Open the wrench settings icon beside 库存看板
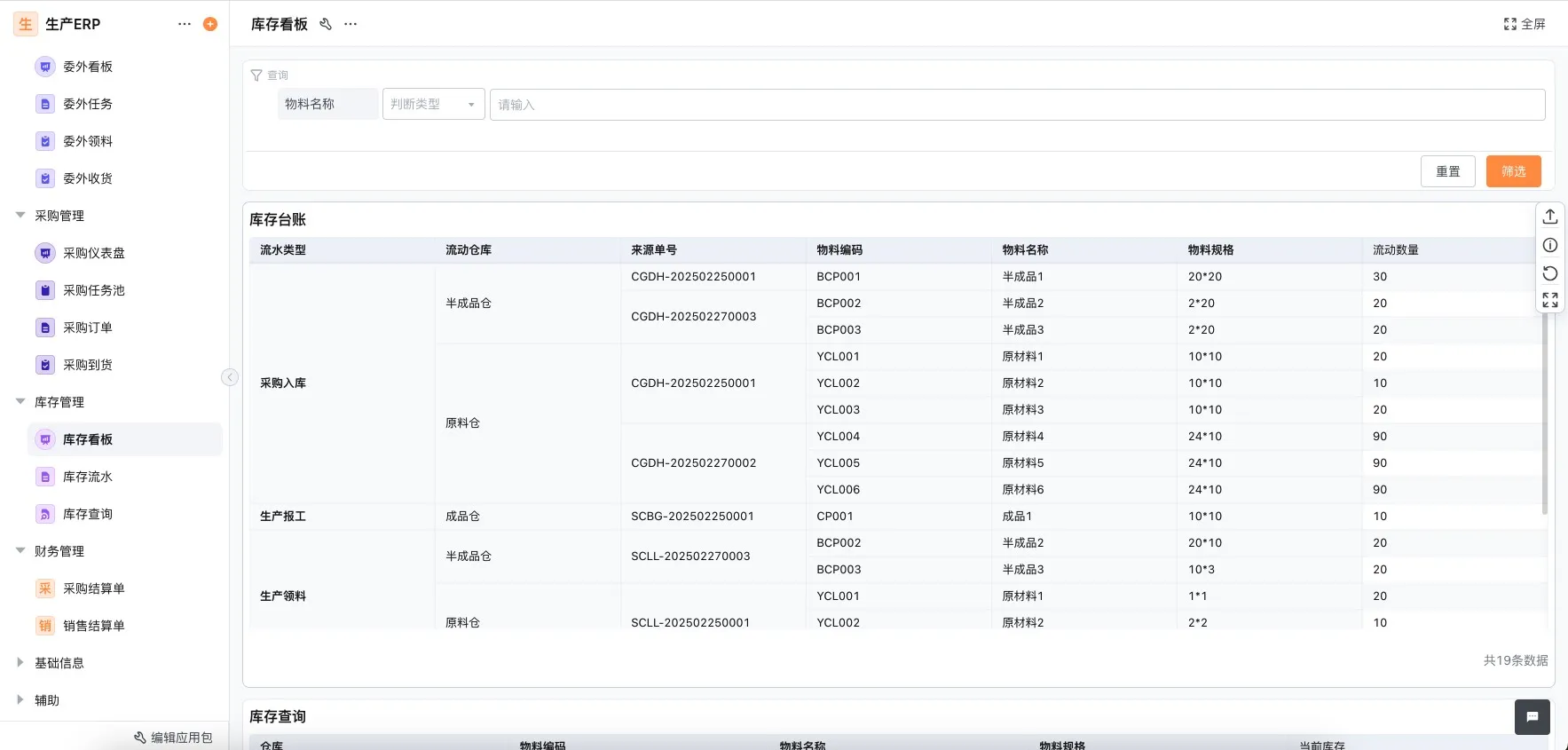The image size is (1568, 750). pyautogui.click(x=326, y=24)
